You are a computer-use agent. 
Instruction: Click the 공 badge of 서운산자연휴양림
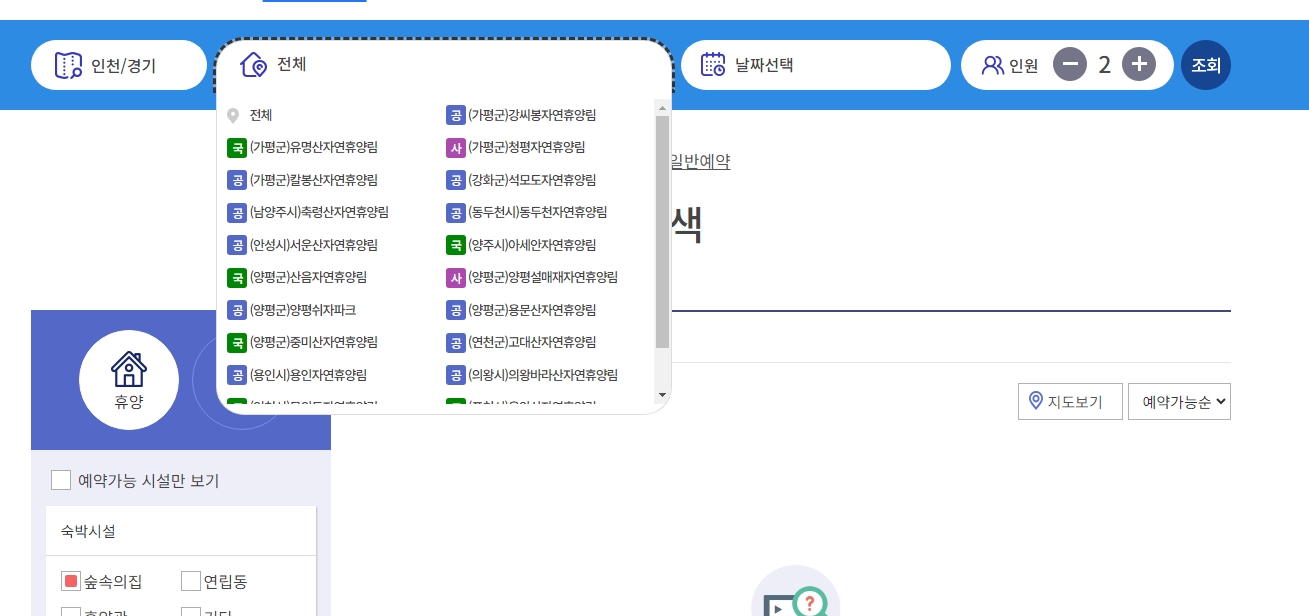[x=237, y=245]
